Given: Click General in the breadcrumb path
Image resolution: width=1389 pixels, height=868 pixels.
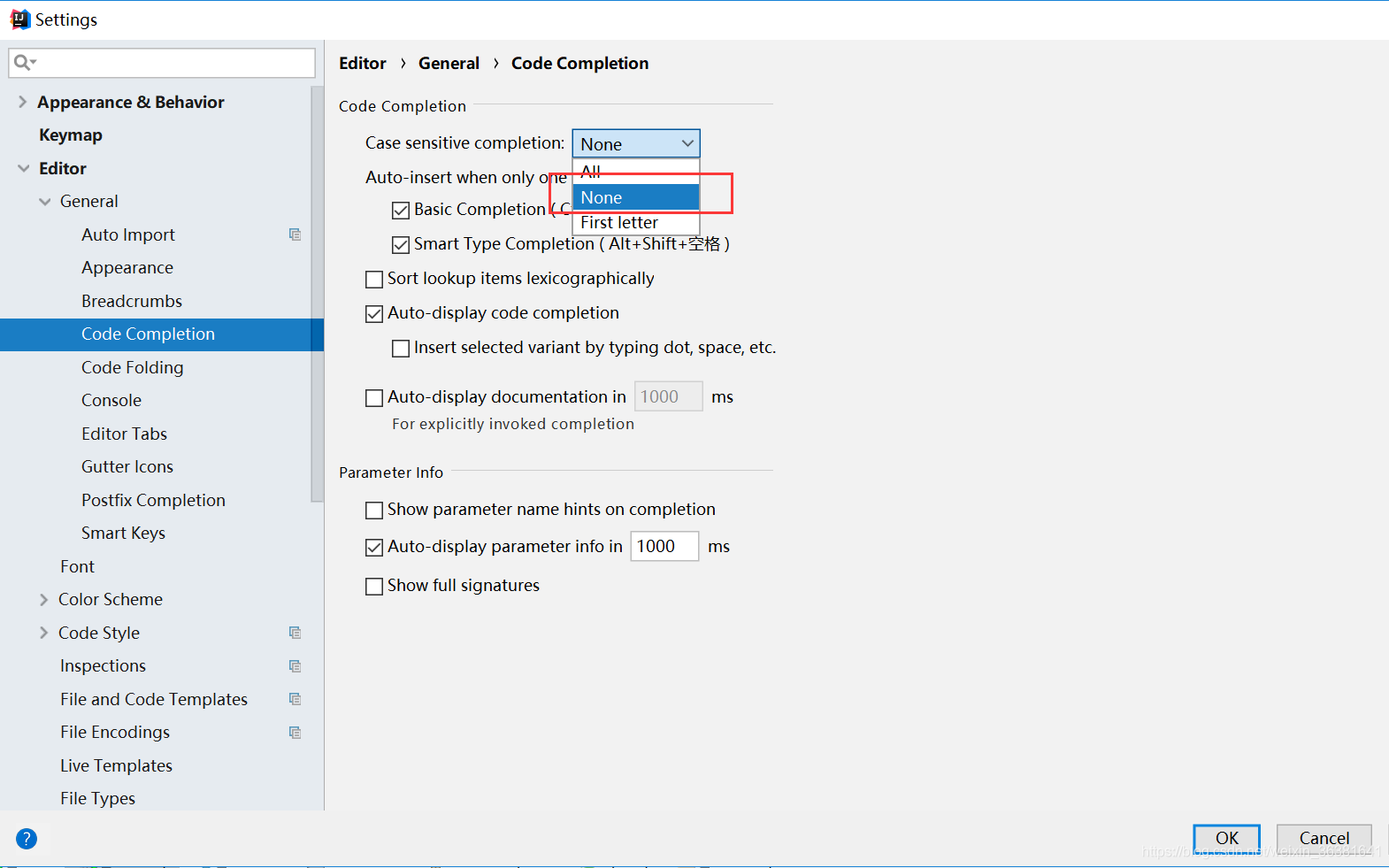Looking at the screenshot, I should (x=449, y=63).
